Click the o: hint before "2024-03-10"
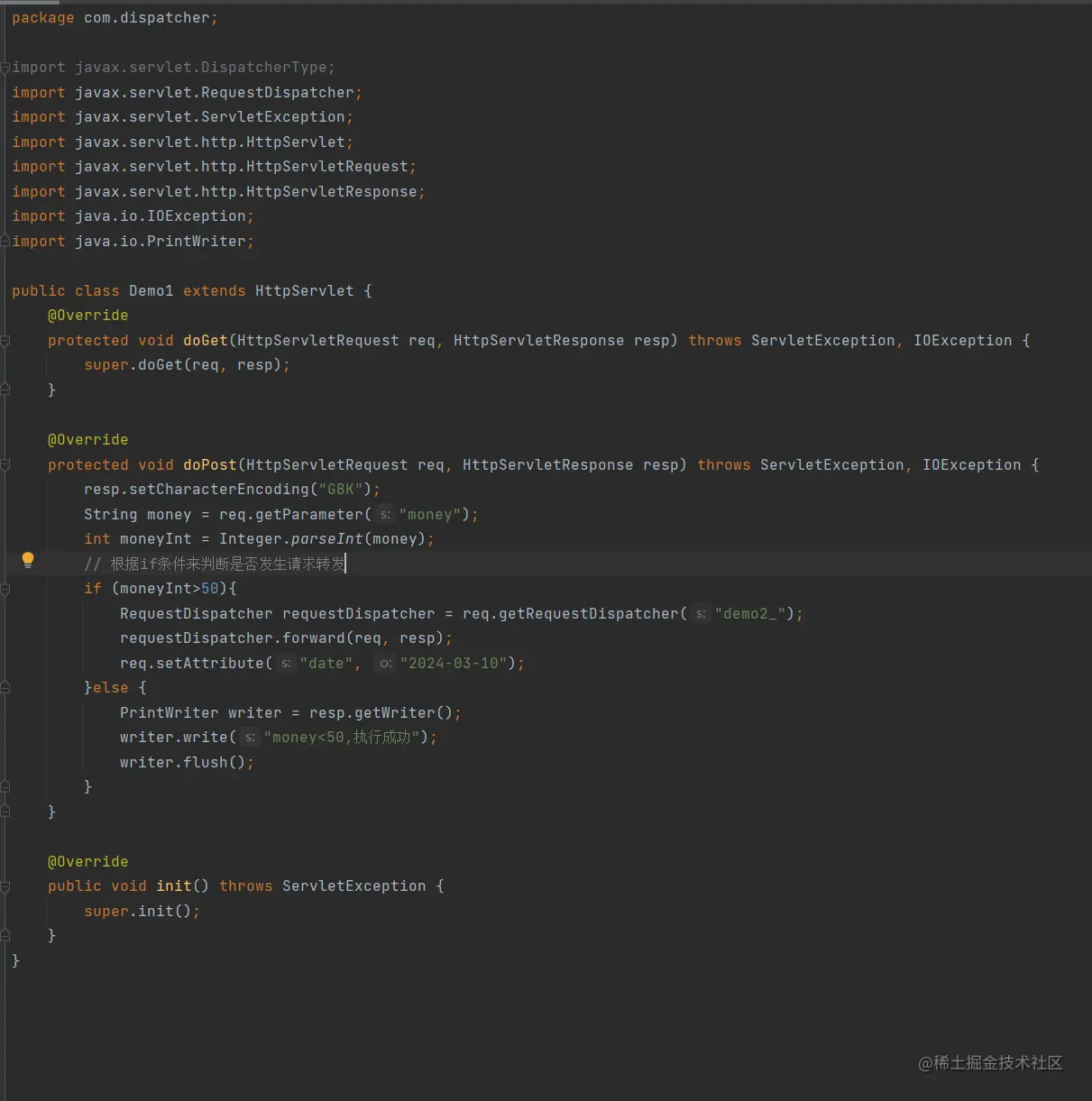The height and width of the screenshot is (1101, 1092). [385, 664]
